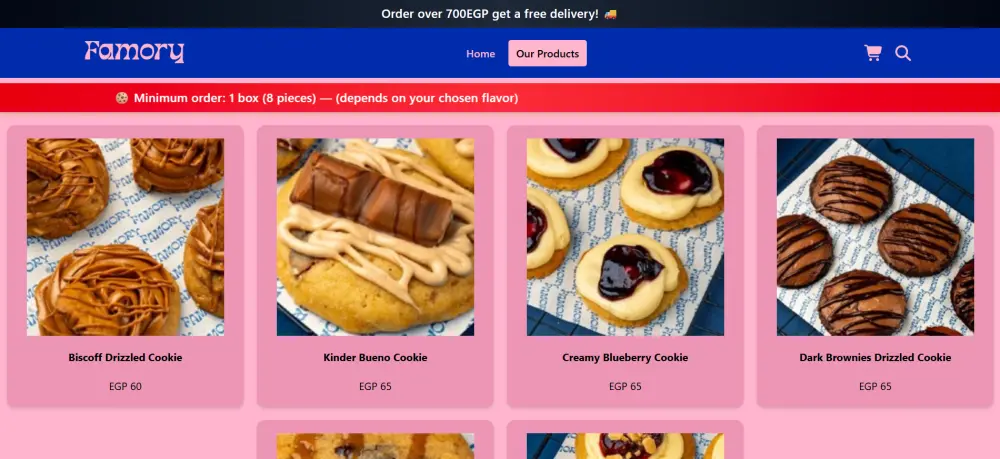Click the delivery truck emoji in the top bar
This screenshot has width=1000, height=459.
(610, 13)
